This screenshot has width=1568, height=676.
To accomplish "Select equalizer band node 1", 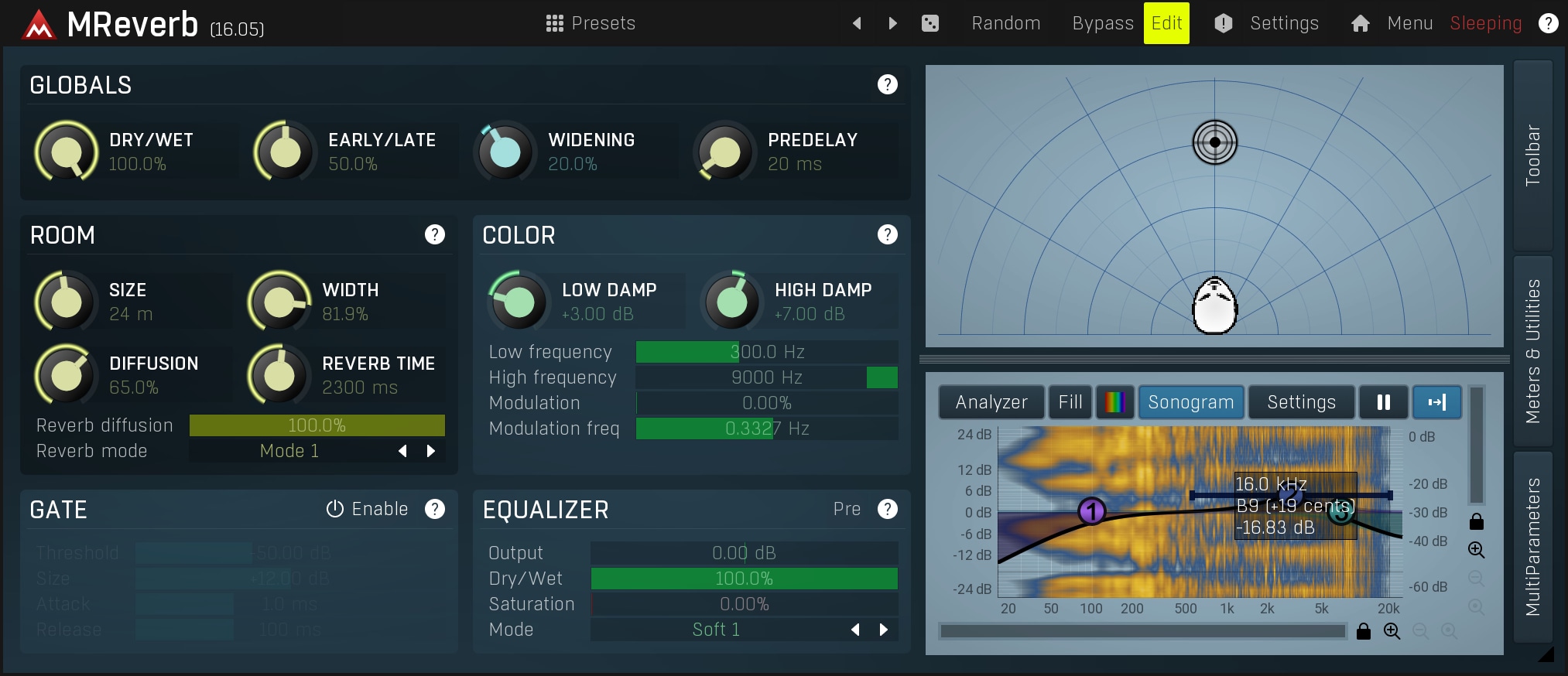I will pos(1091,510).
